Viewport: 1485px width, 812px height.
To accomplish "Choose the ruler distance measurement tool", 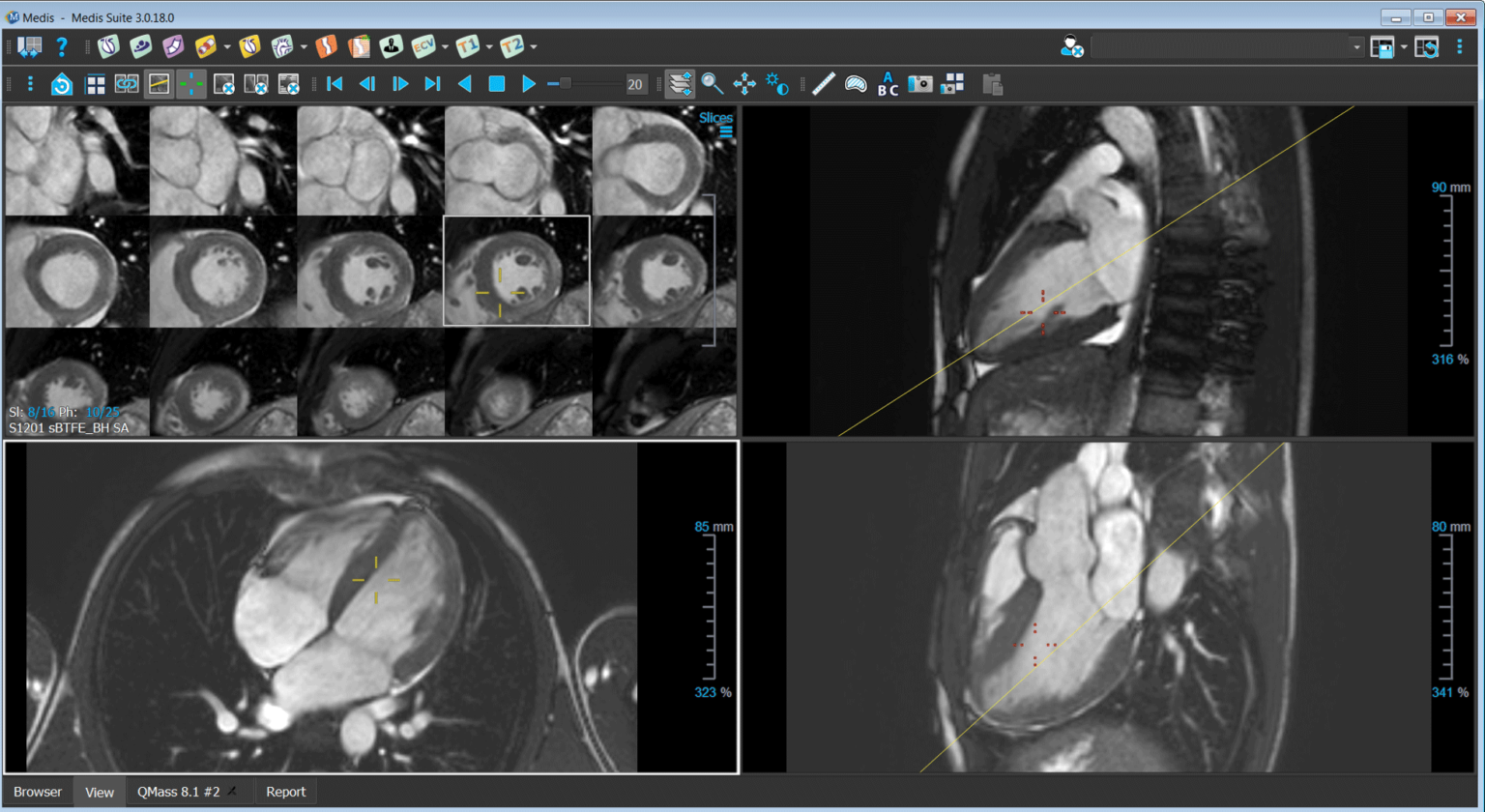I will (824, 84).
